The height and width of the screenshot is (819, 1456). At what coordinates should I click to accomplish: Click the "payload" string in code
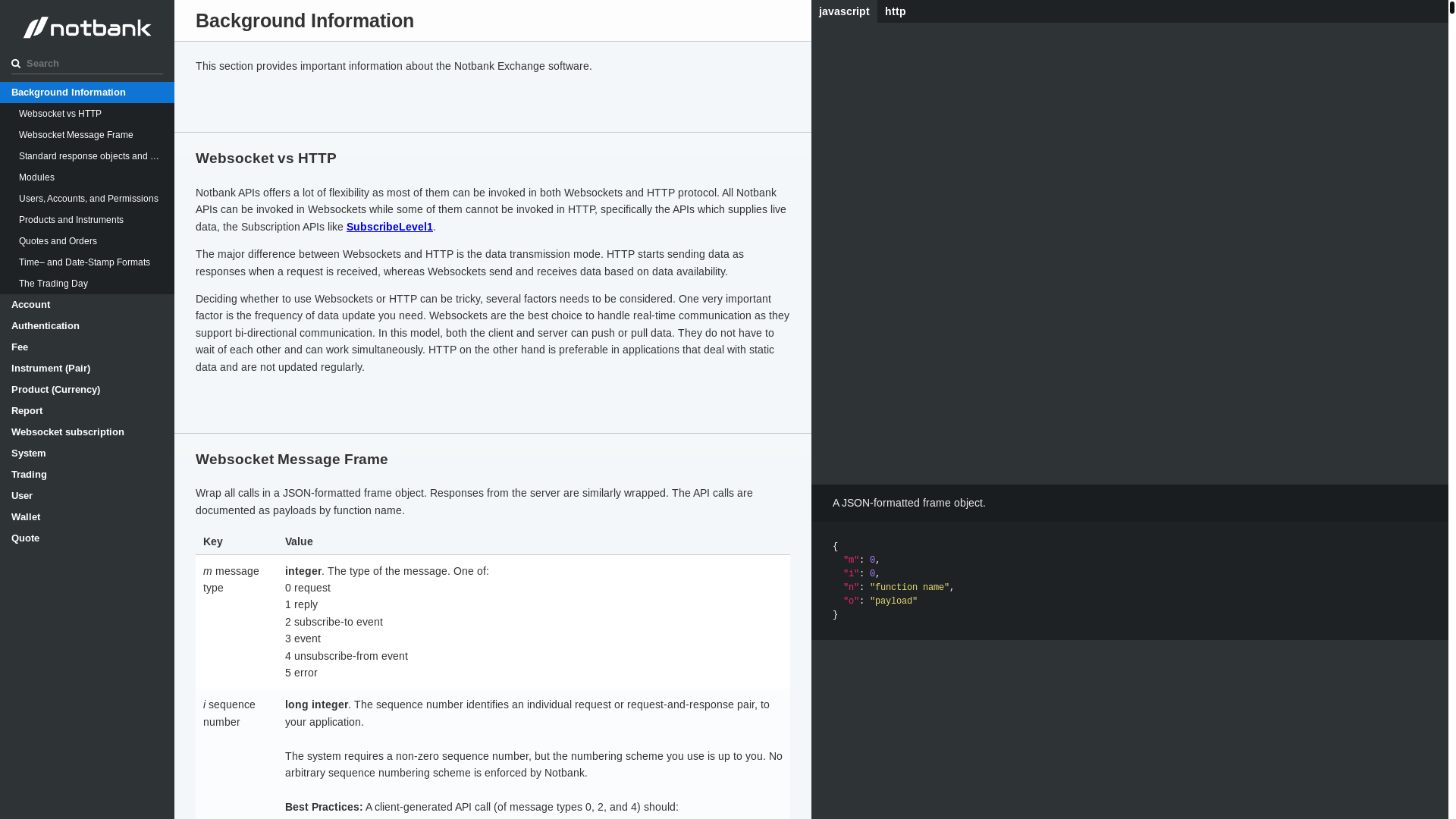point(893,601)
